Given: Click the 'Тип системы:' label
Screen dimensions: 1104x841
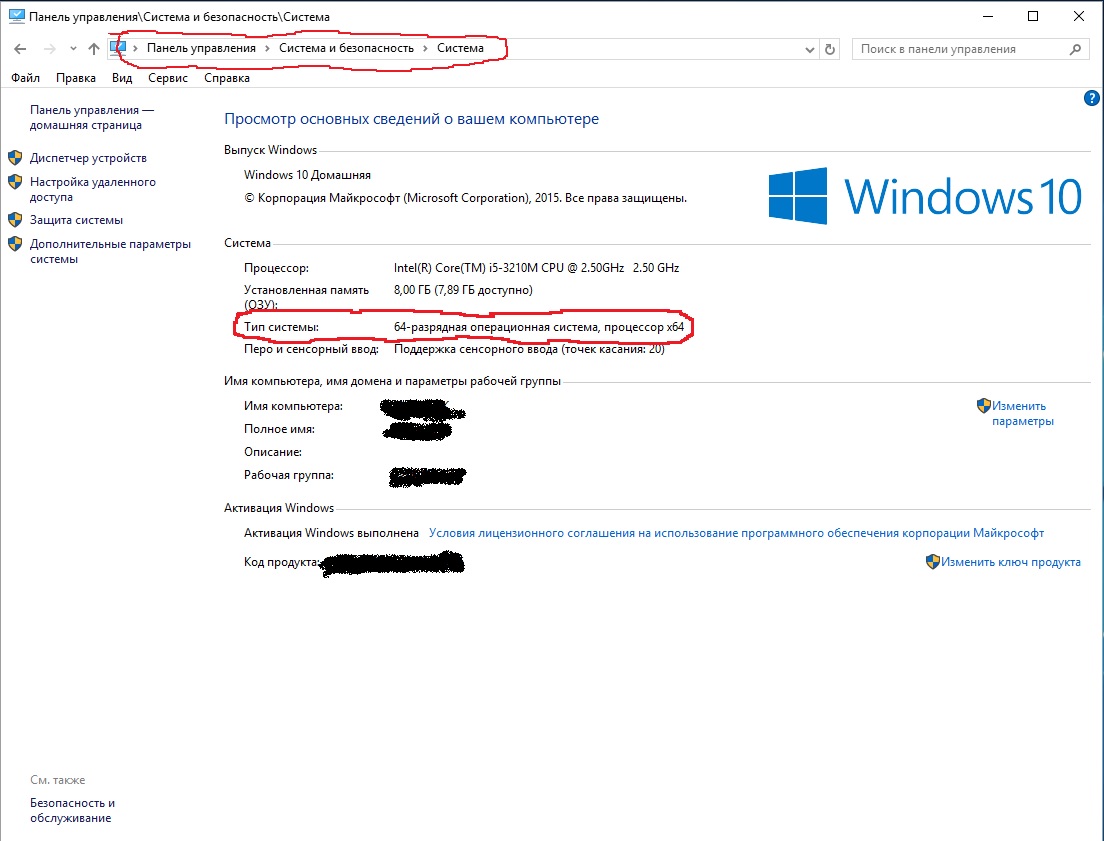Looking at the screenshot, I should click(x=281, y=327).
